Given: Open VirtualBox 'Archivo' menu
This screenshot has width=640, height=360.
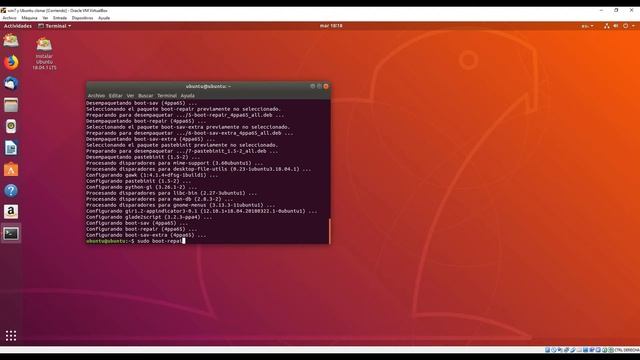Looking at the screenshot, I should coord(9,18).
